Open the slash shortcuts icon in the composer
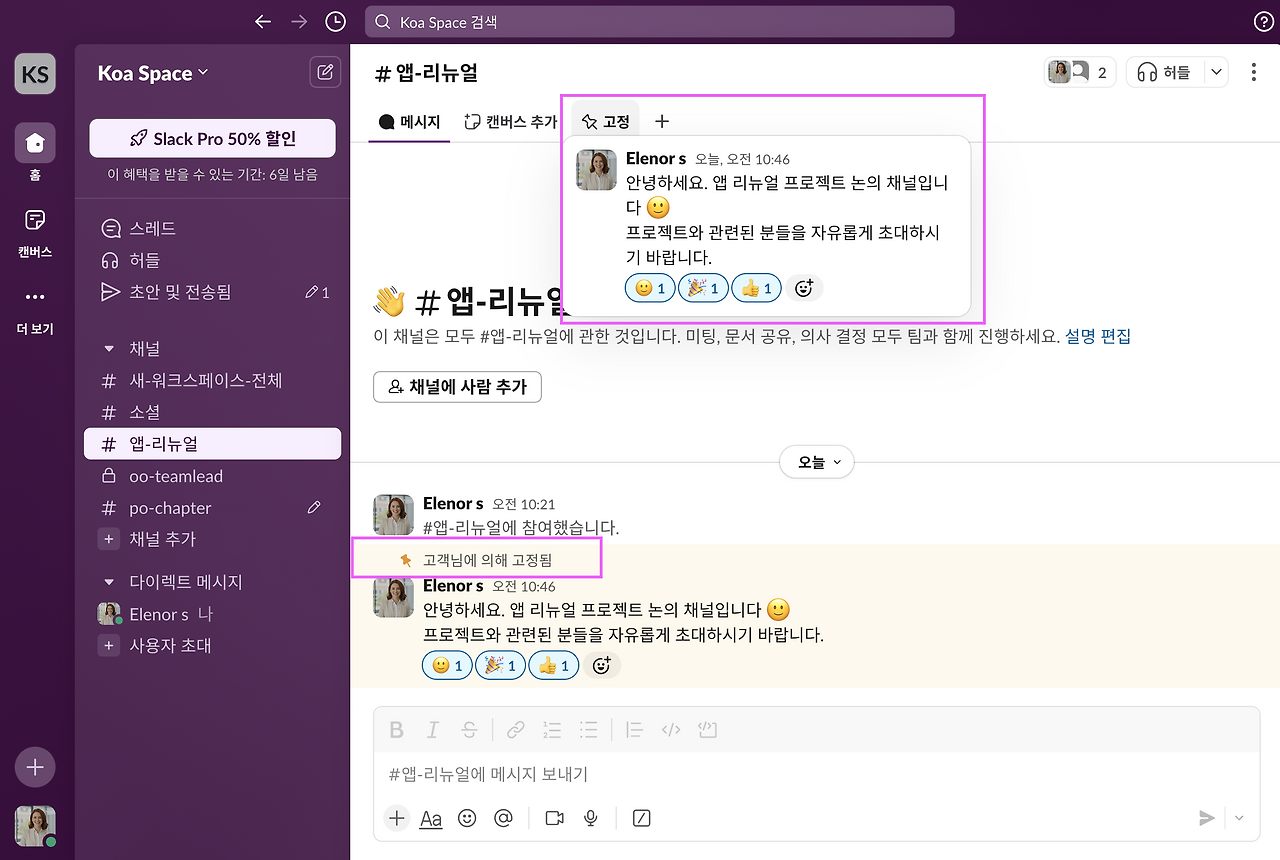 pos(640,818)
